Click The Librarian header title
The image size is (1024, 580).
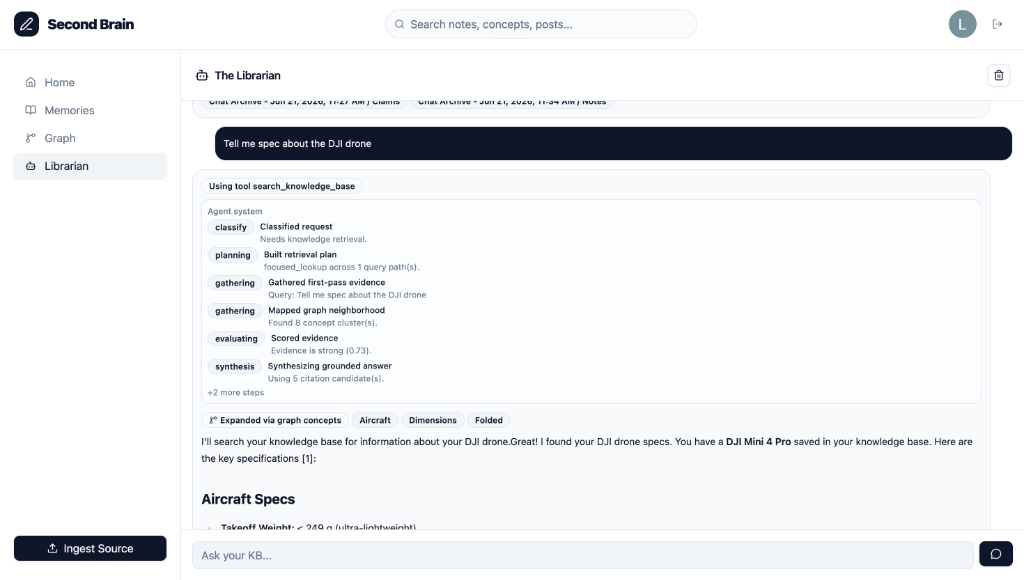[248, 76]
